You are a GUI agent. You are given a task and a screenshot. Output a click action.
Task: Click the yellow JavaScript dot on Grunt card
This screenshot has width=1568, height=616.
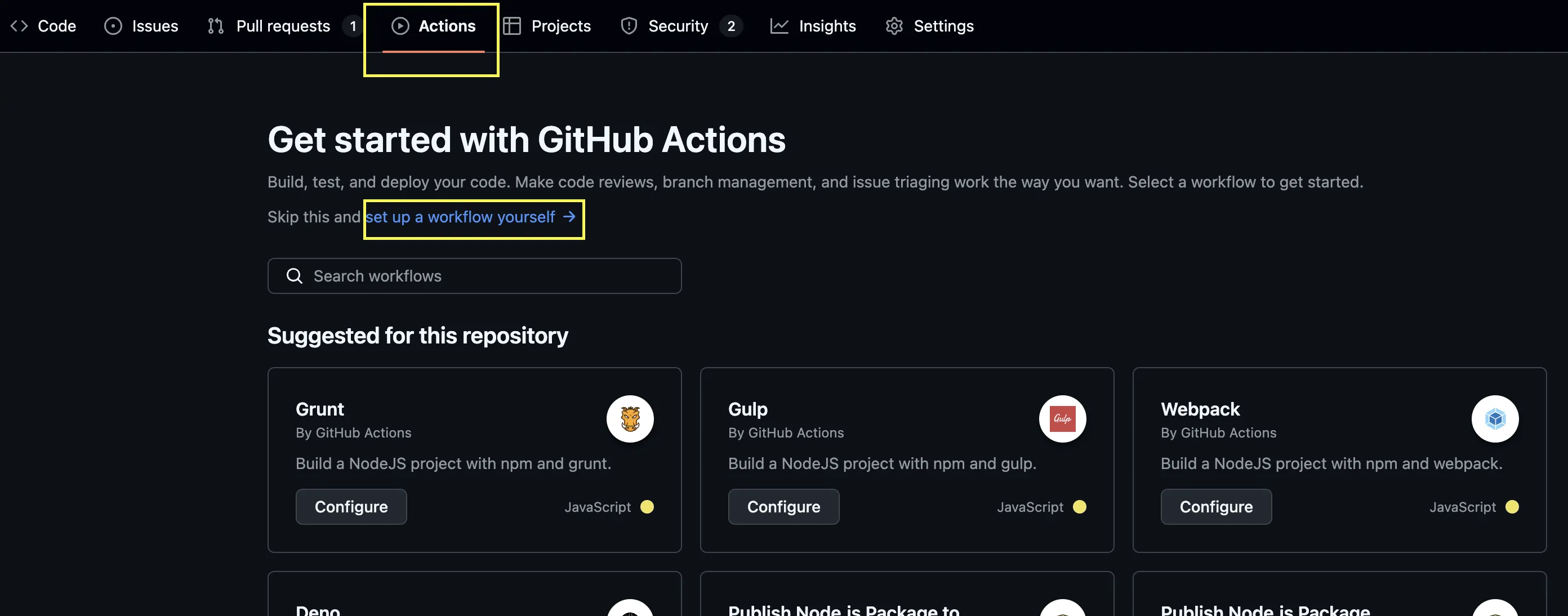click(647, 506)
